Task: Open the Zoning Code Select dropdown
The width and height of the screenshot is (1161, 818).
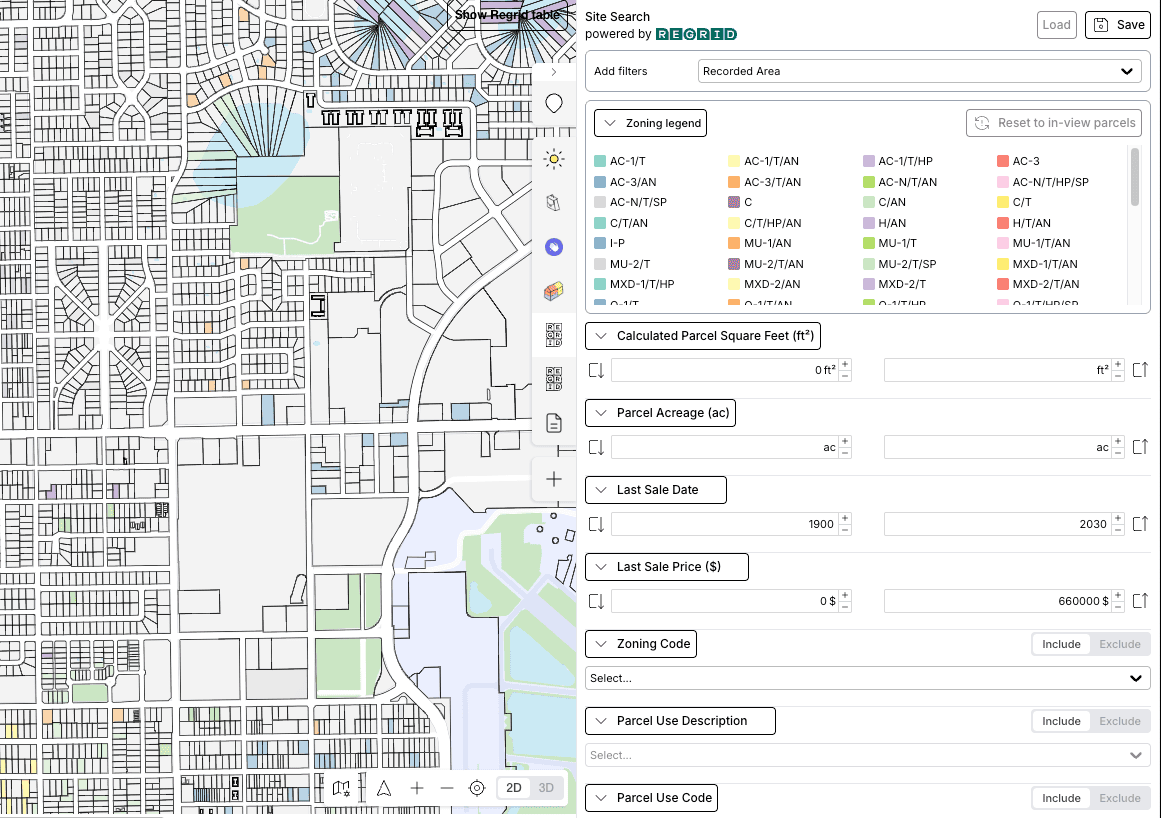Action: point(867,678)
